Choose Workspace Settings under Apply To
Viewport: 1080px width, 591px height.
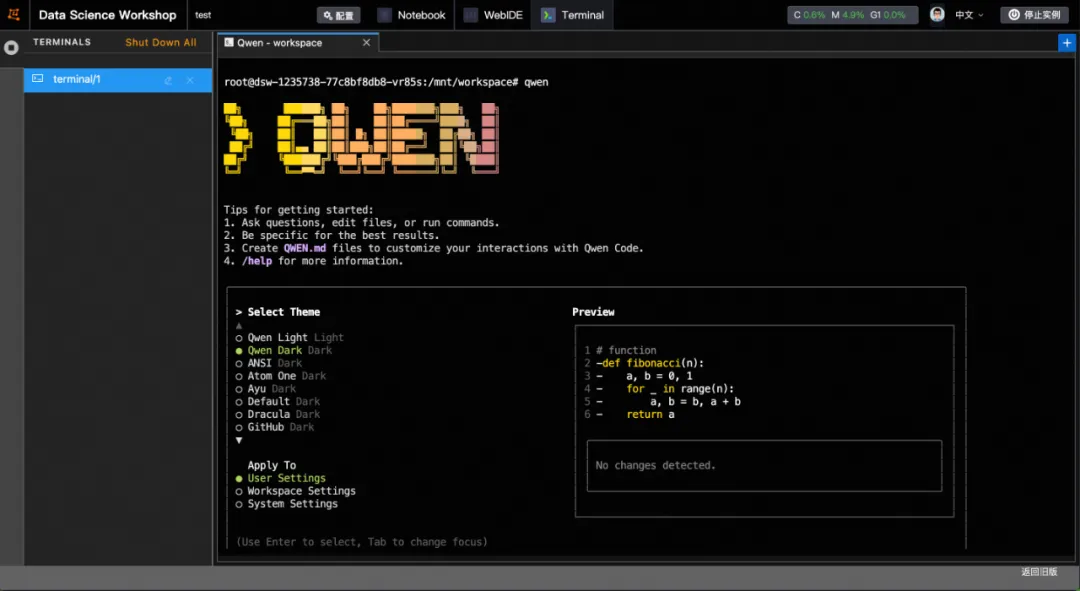click(295, 491)
